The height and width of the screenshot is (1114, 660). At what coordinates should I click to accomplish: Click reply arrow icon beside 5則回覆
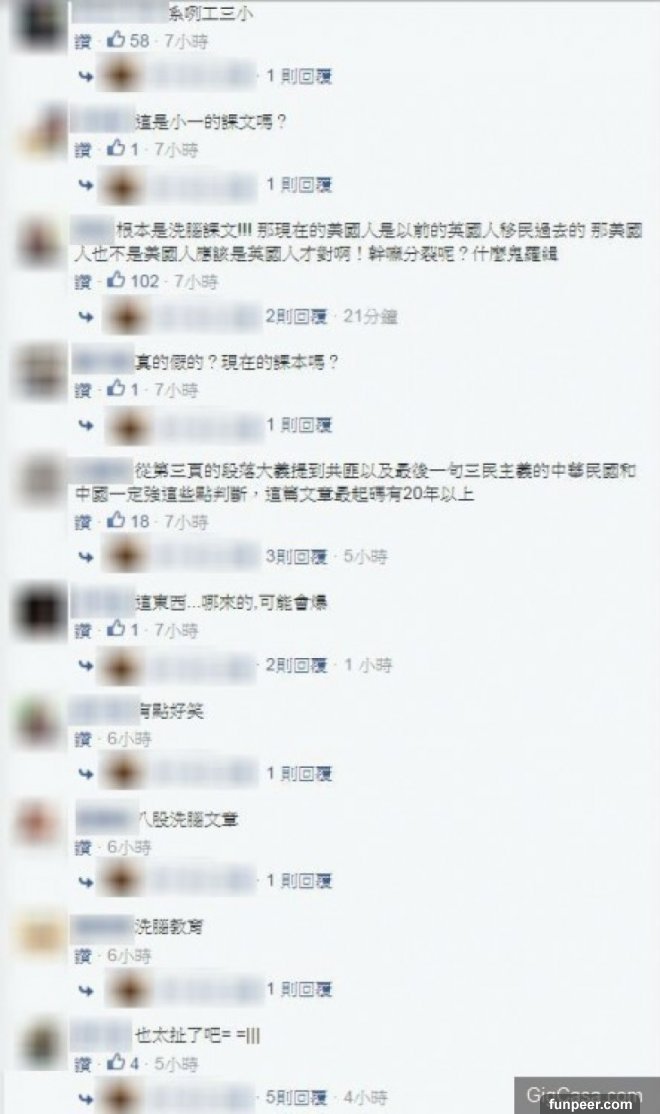86,1098
